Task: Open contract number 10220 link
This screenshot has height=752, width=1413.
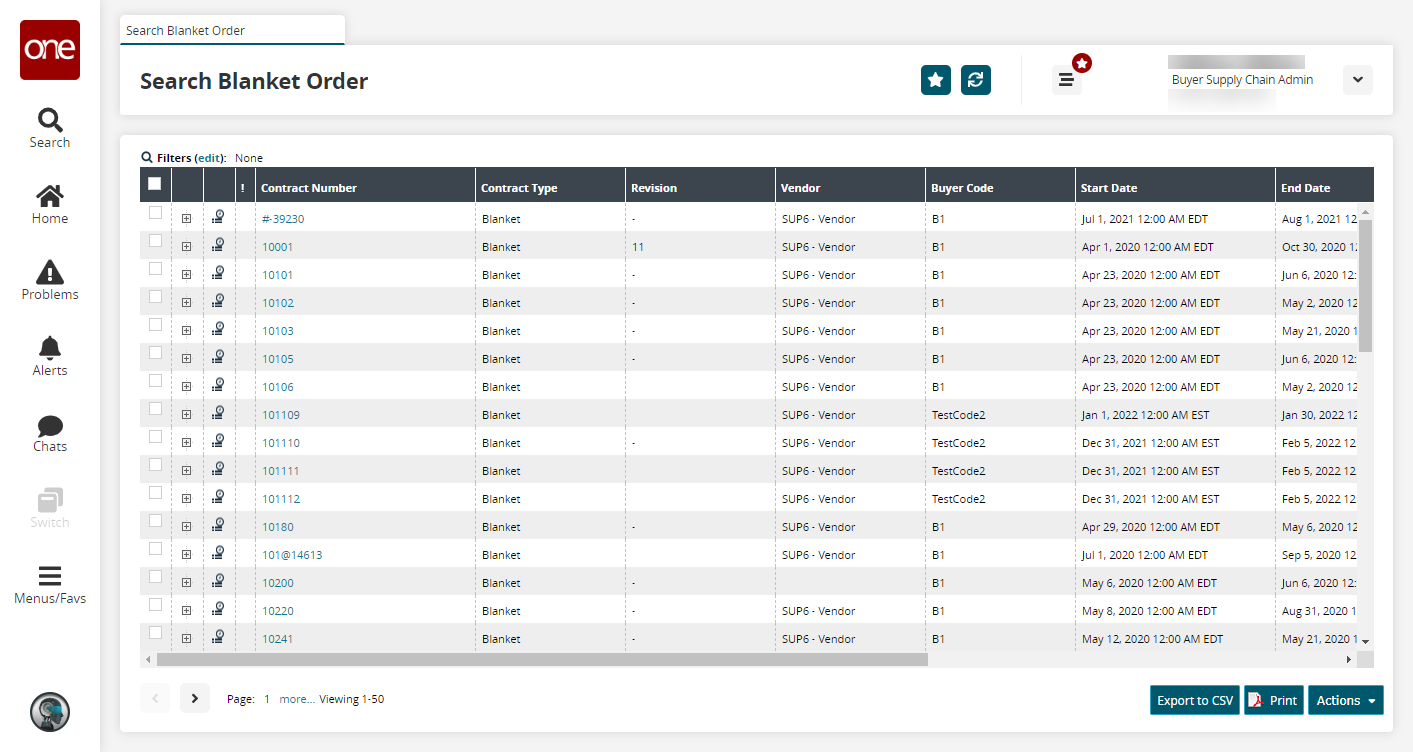Action: click(x=278, y=611)
